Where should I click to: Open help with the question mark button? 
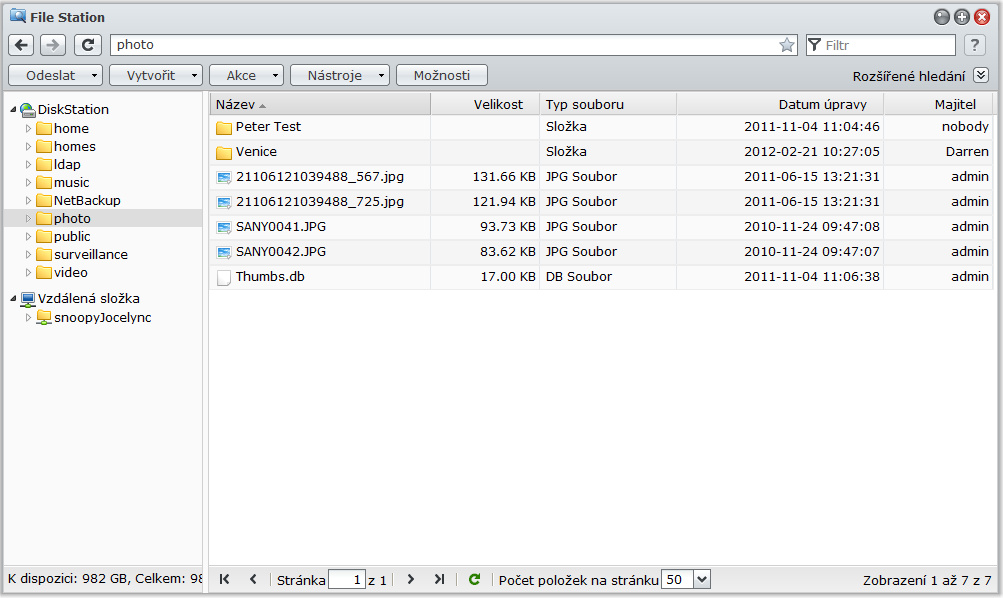(x=974, y=45)
